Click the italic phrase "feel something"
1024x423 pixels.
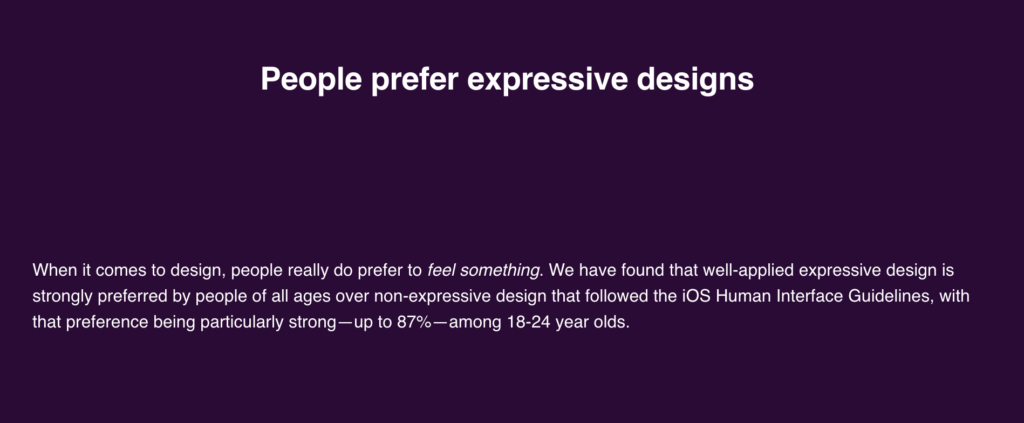483,270
